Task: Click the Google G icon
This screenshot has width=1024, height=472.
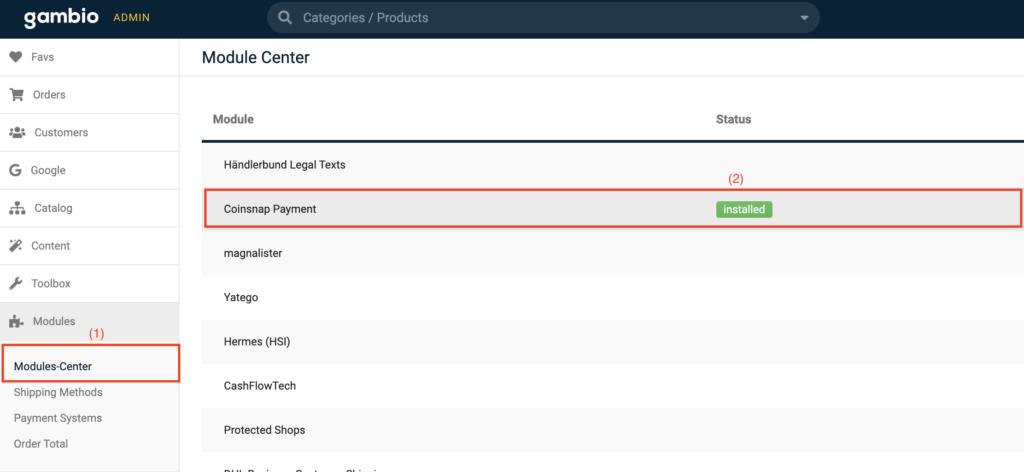Action: (x=16, y=170)
